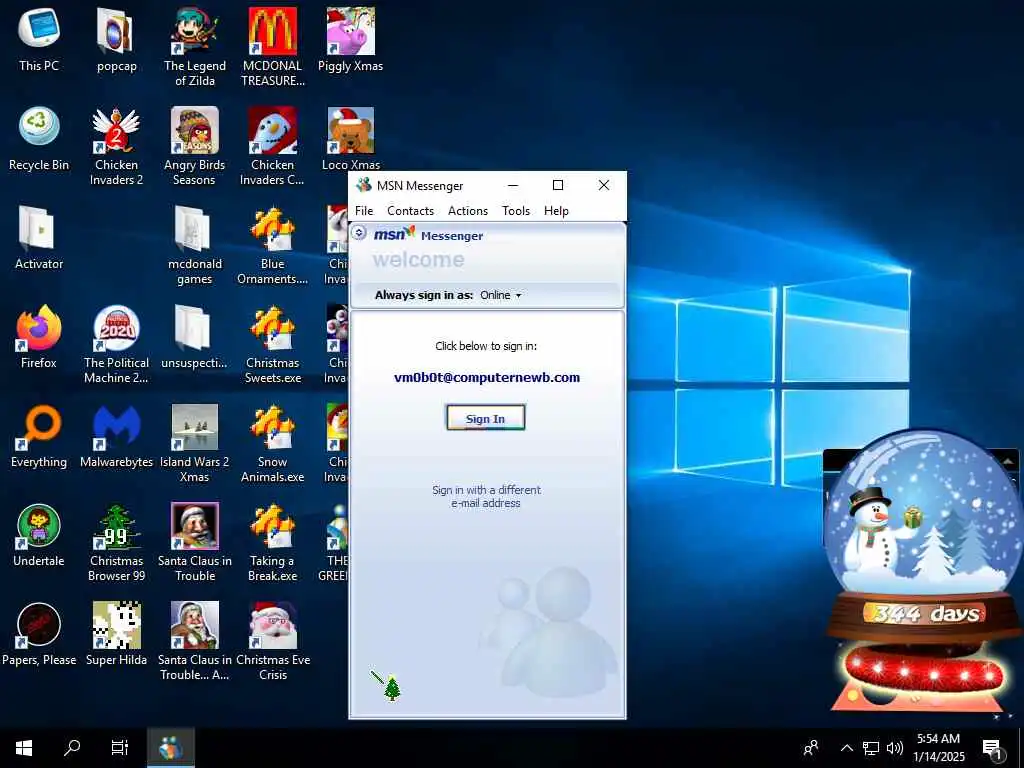Select the Malwarebytes desktop icon

tap(116, 436)
